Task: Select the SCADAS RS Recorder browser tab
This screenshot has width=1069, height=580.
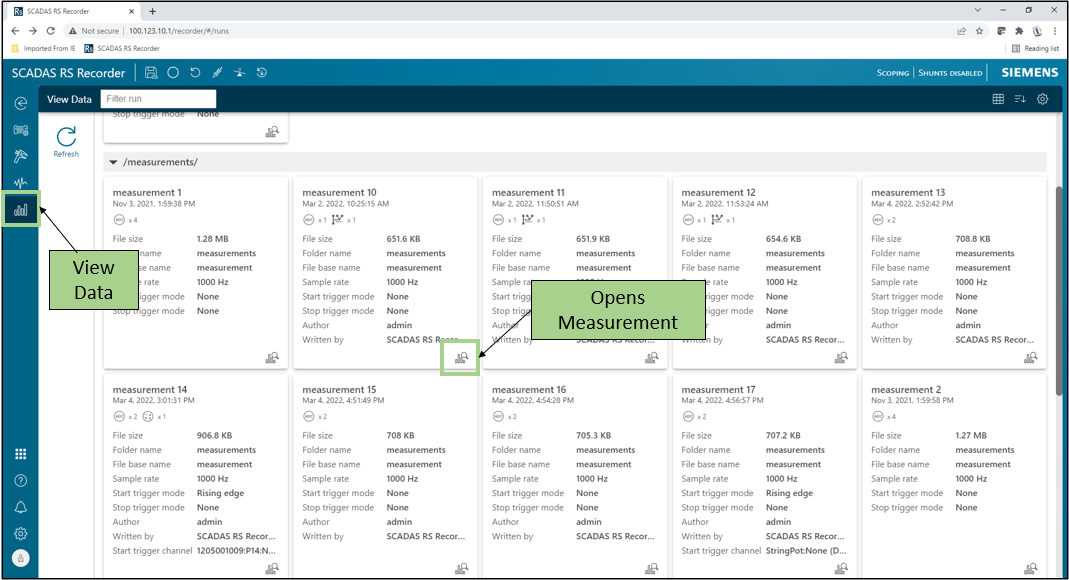Action: click(x=70, y=11)
